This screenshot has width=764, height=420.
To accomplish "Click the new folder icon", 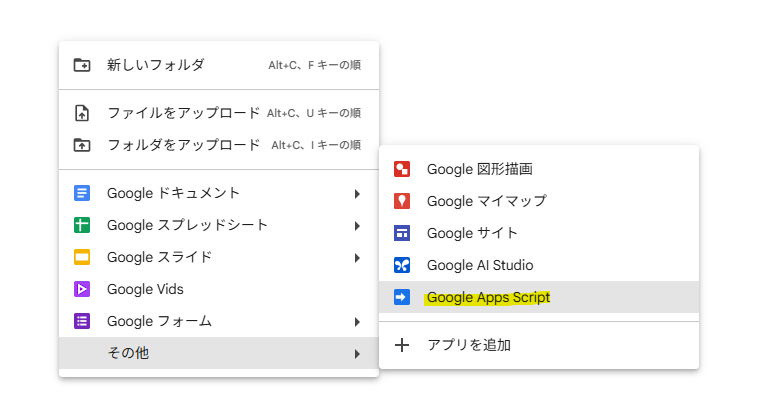I will [x=82, y=65].
